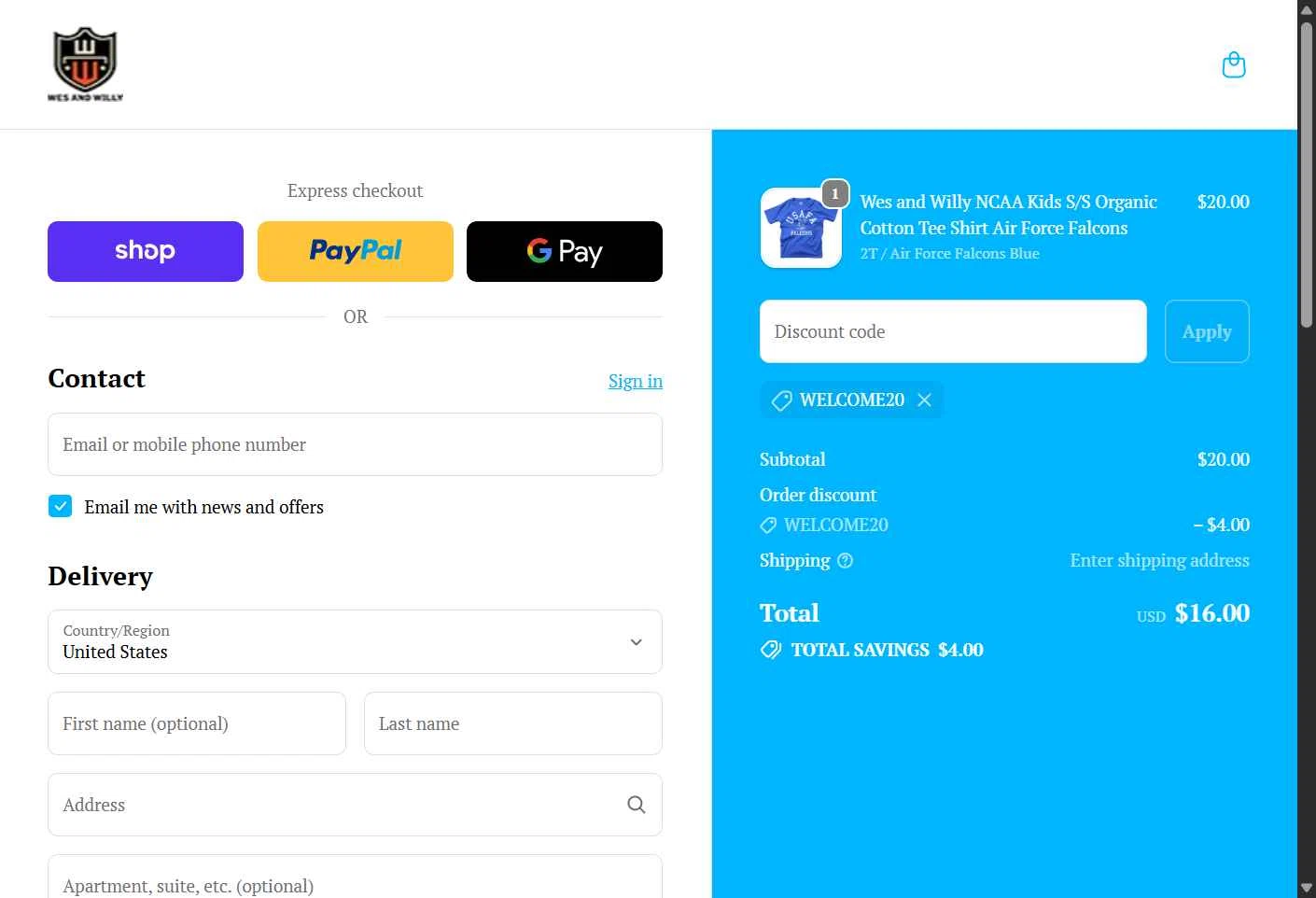Click the product title text Wes and Willy NCAA Kids
The height and width of the screenshot is (898, 1316).
(x=1008, y=215)
